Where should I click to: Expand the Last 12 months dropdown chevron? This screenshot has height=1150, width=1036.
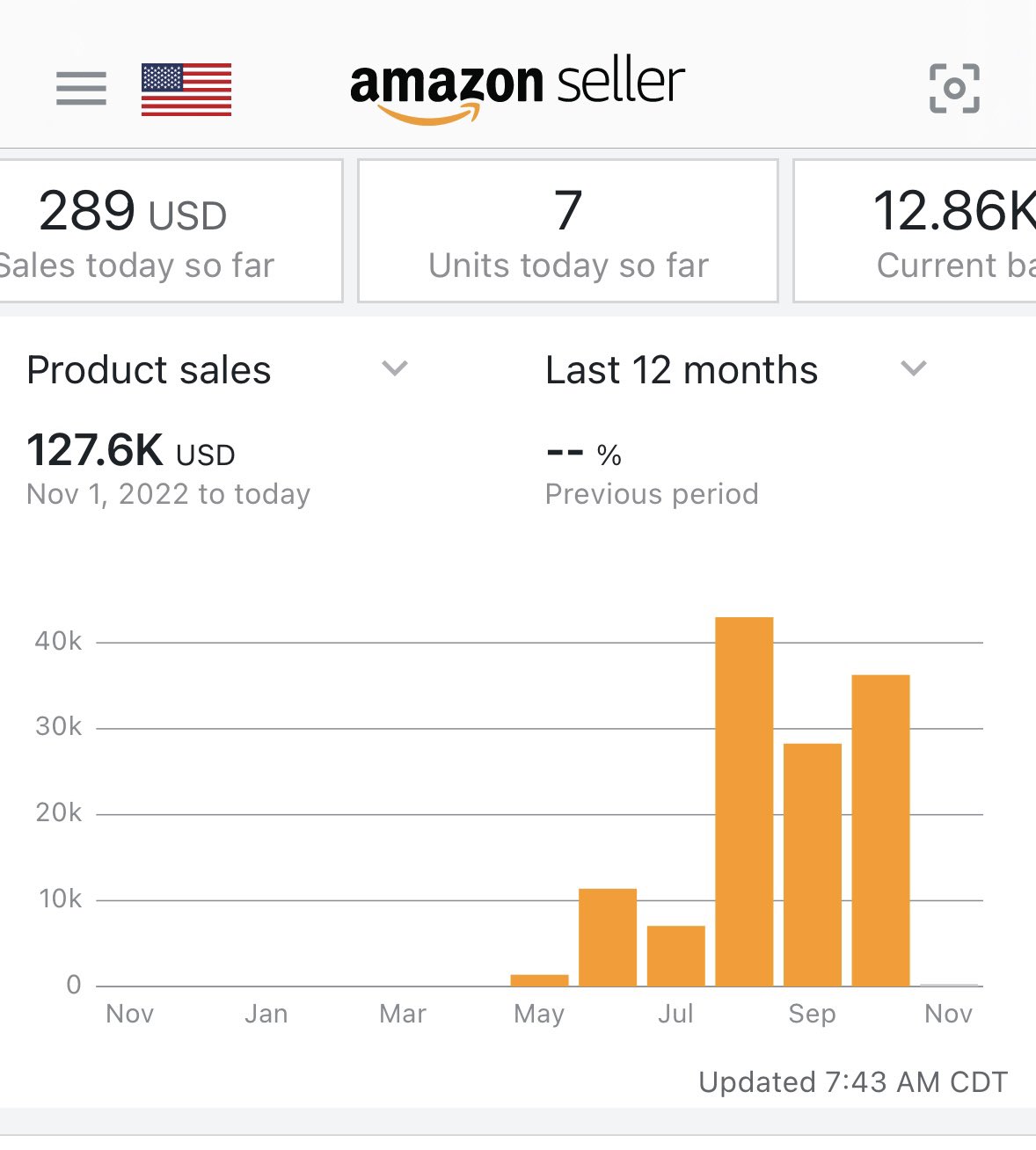(914, 368)
